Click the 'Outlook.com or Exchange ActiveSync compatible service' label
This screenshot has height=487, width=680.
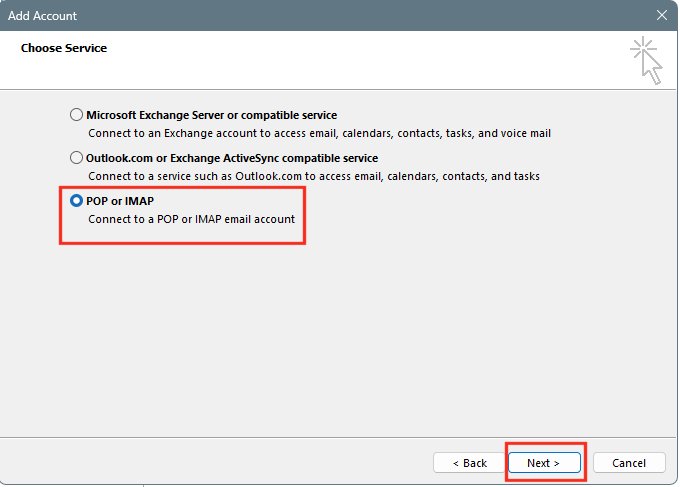point(232,158)
